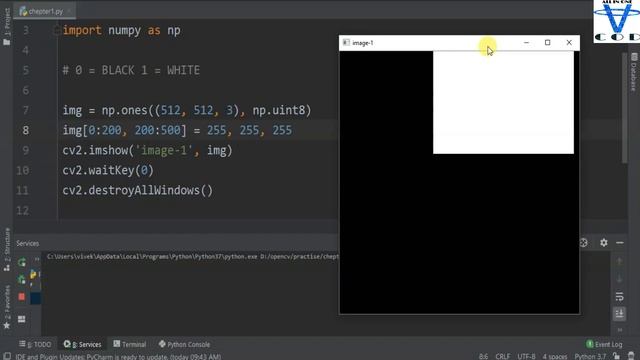Open the Services panel gear settings

604,243
